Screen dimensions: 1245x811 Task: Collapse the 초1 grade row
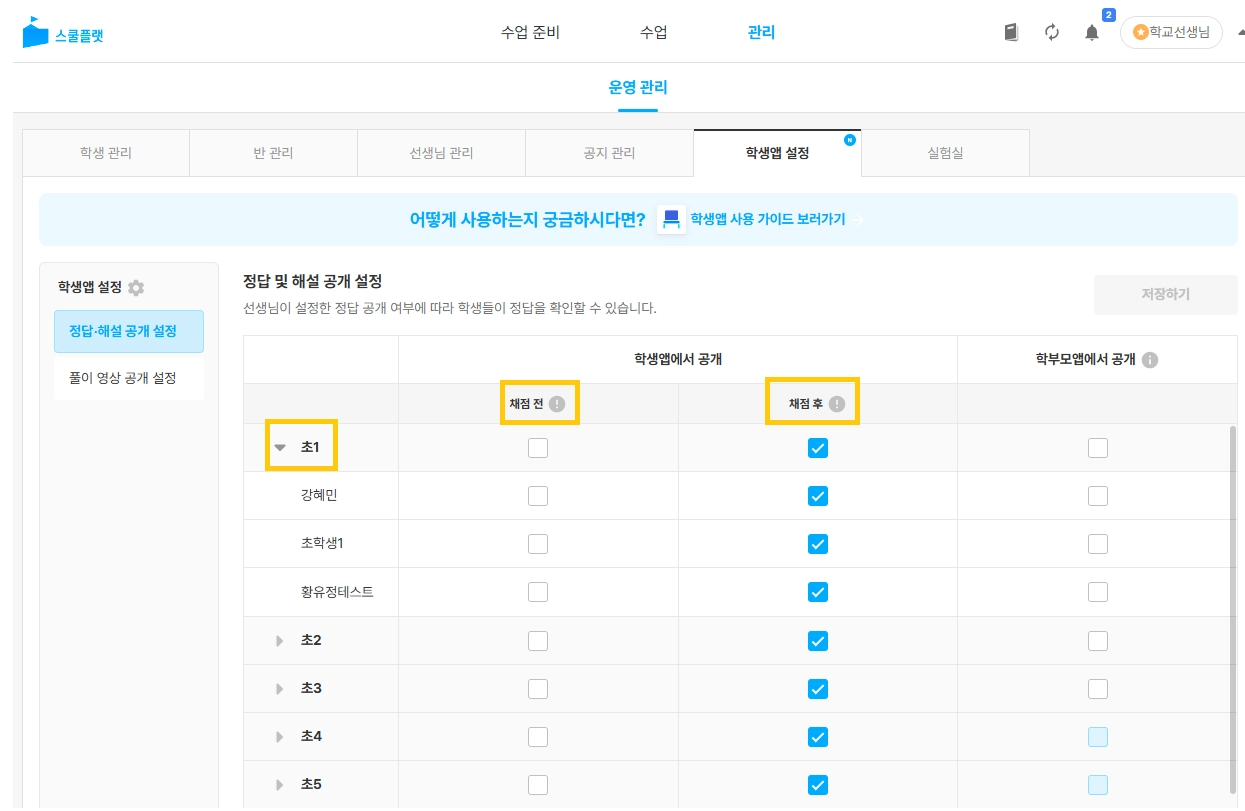point(280,447)
